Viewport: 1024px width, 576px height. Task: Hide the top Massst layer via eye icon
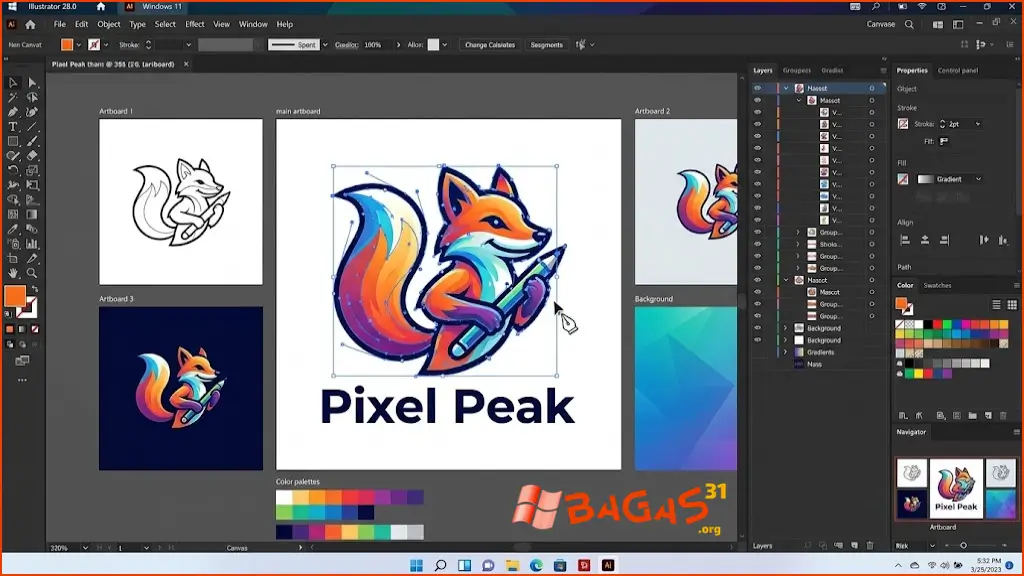tap(758, 88)
